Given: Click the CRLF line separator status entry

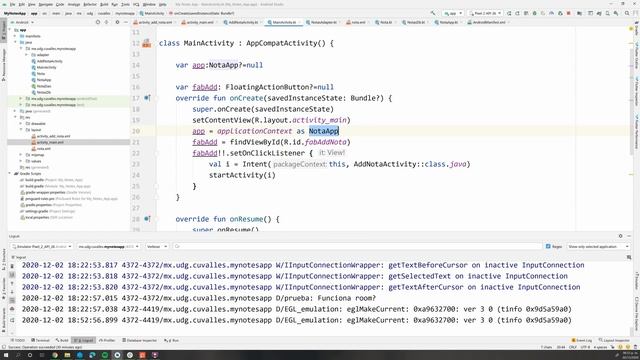Looking at the screenshot, I should pyautogui.click(x=573, y=347).
